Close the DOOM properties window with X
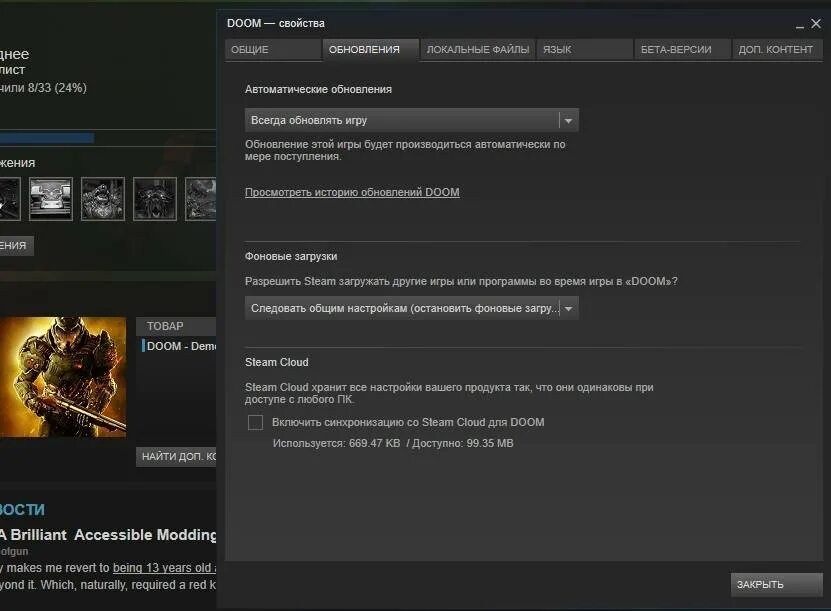 (x=816, y=24)
